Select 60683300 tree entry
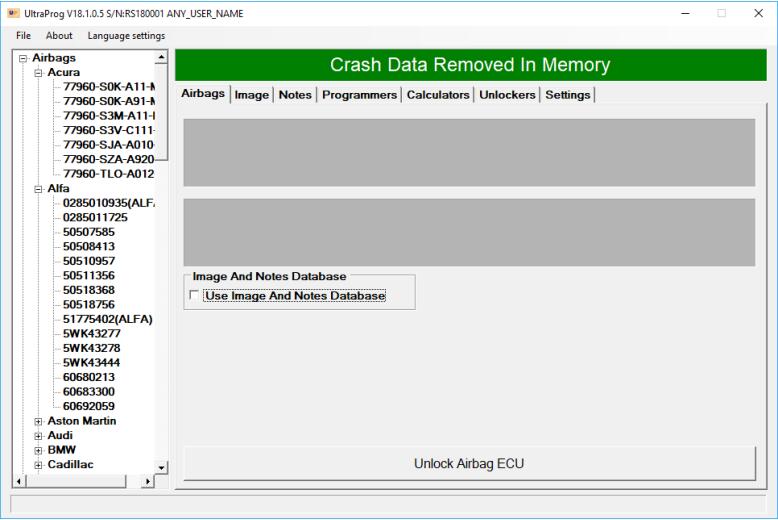Image resolution: width=778 pixels, height=520 pixels. 89,391
